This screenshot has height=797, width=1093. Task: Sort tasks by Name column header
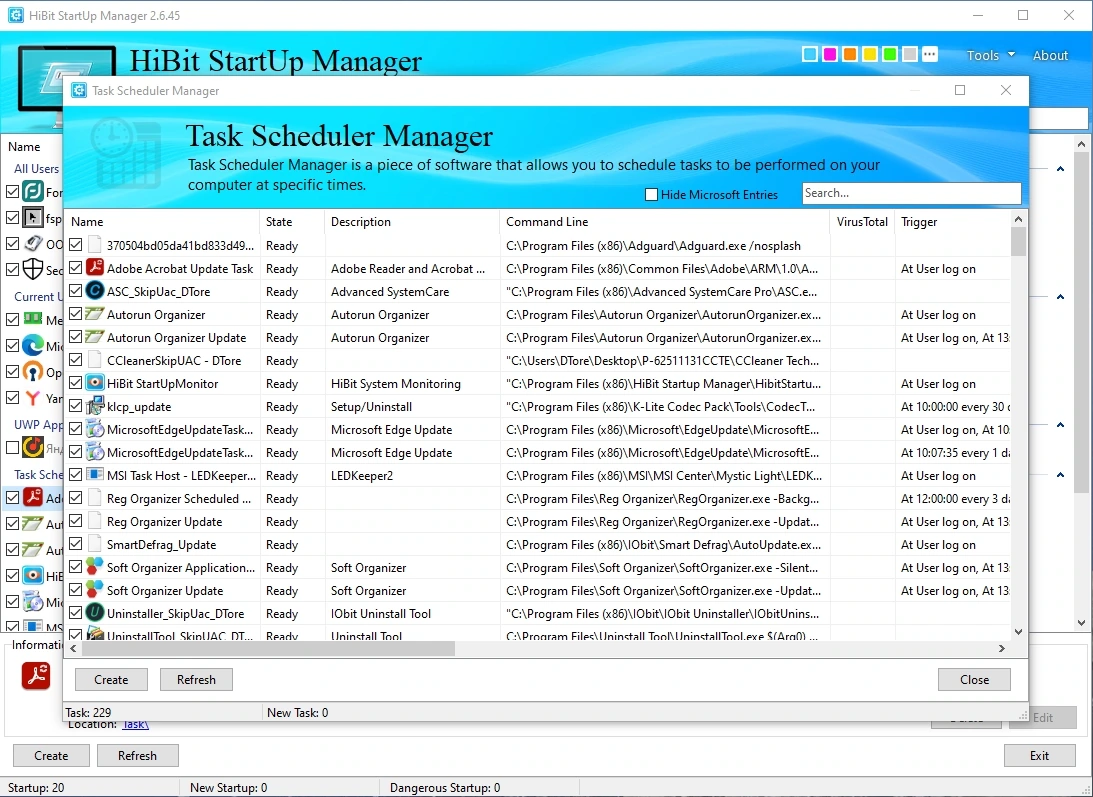click(x=162, y=222)
